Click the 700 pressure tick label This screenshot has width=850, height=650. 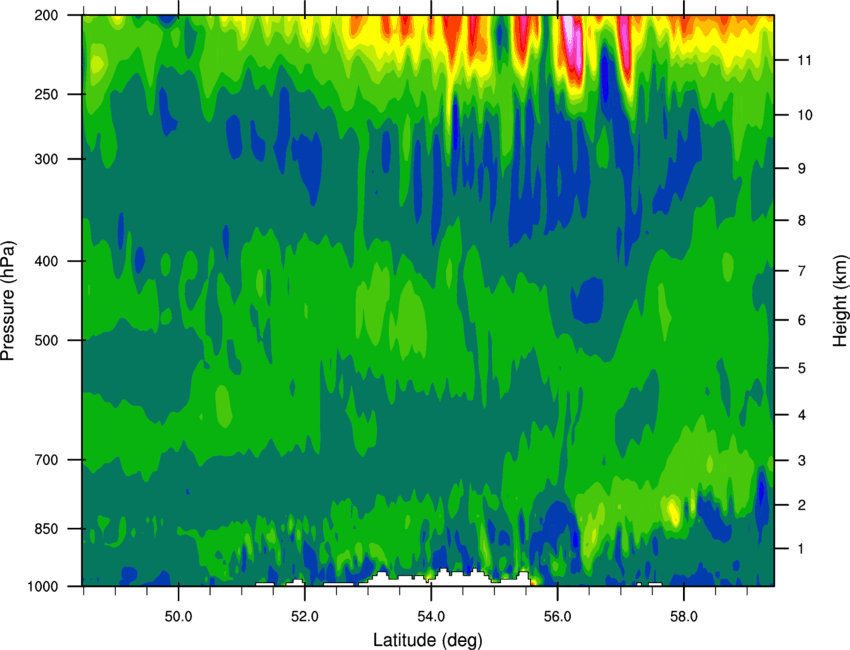click(47, 460)
